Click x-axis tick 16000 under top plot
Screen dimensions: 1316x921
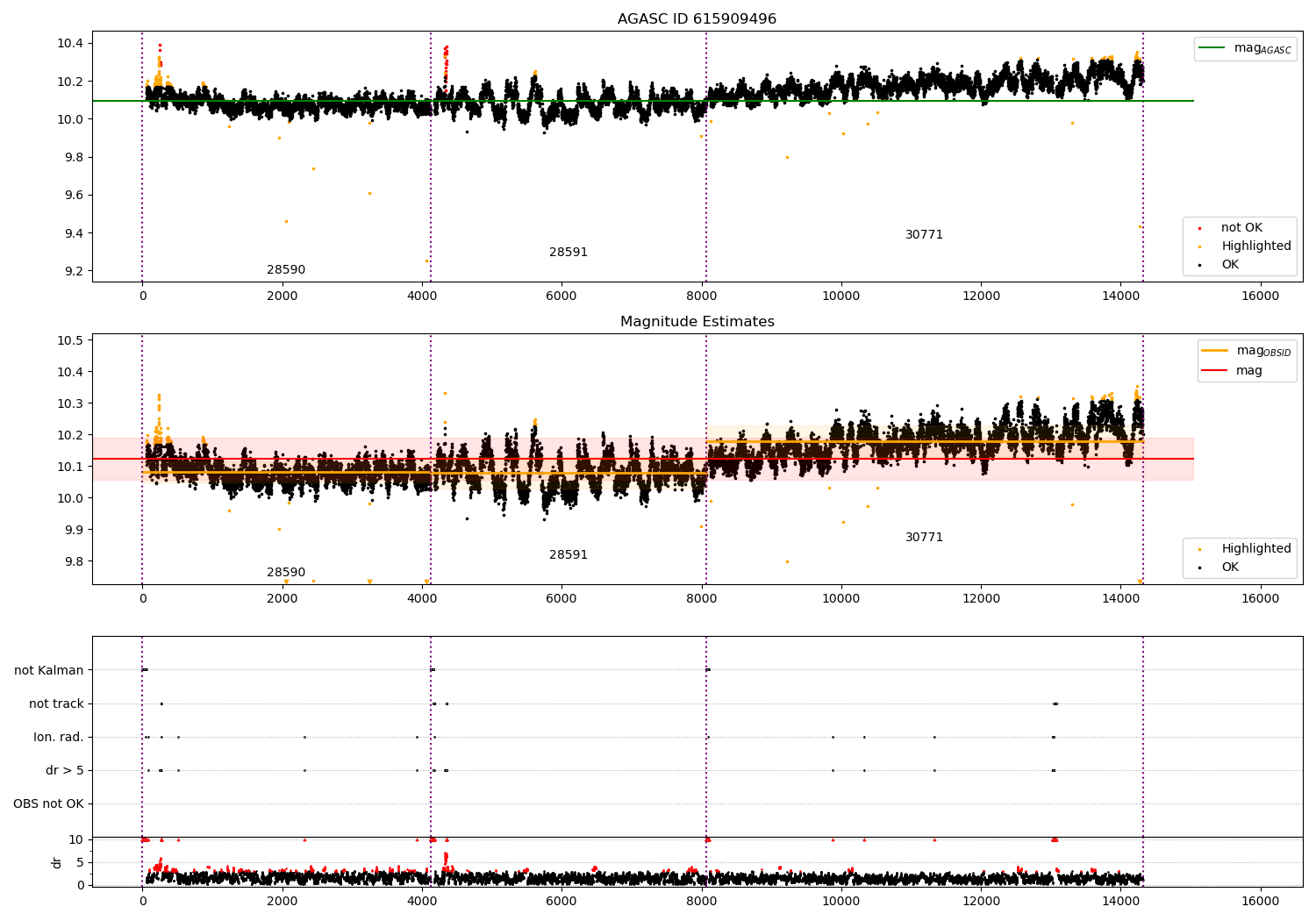(1261, 296)
